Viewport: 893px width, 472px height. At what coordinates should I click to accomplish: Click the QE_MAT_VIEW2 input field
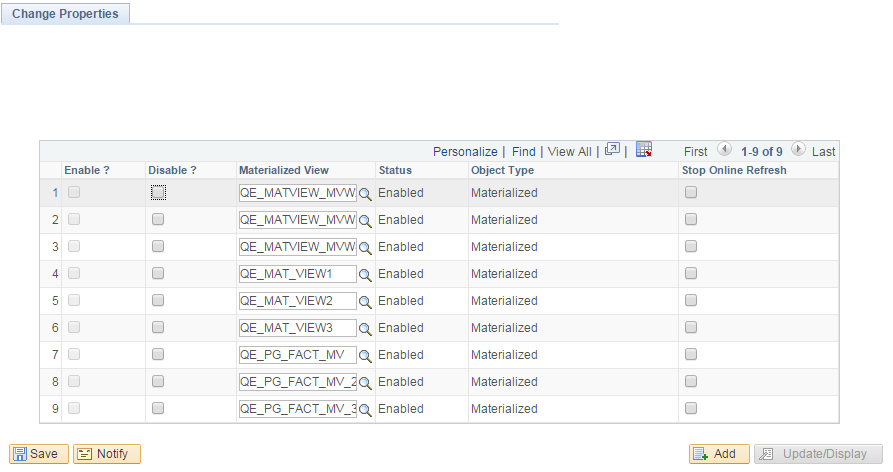tap(297, 301)
